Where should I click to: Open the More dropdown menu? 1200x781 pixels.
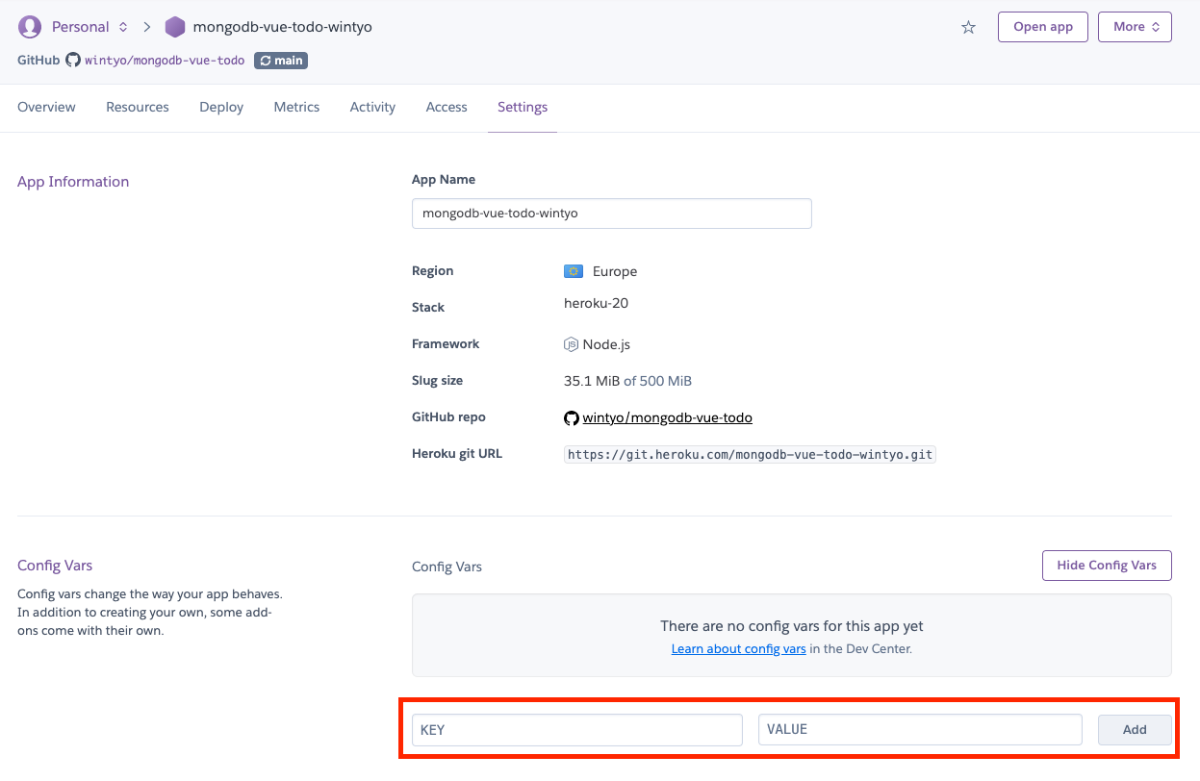(1135, 27)
